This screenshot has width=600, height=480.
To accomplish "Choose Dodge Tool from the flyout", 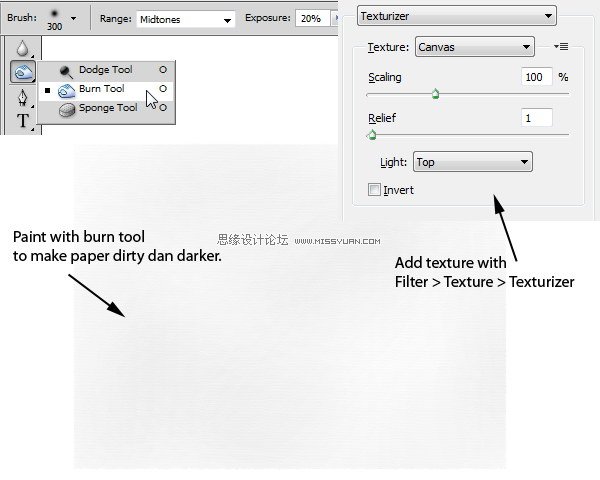I will click(106, 70).
